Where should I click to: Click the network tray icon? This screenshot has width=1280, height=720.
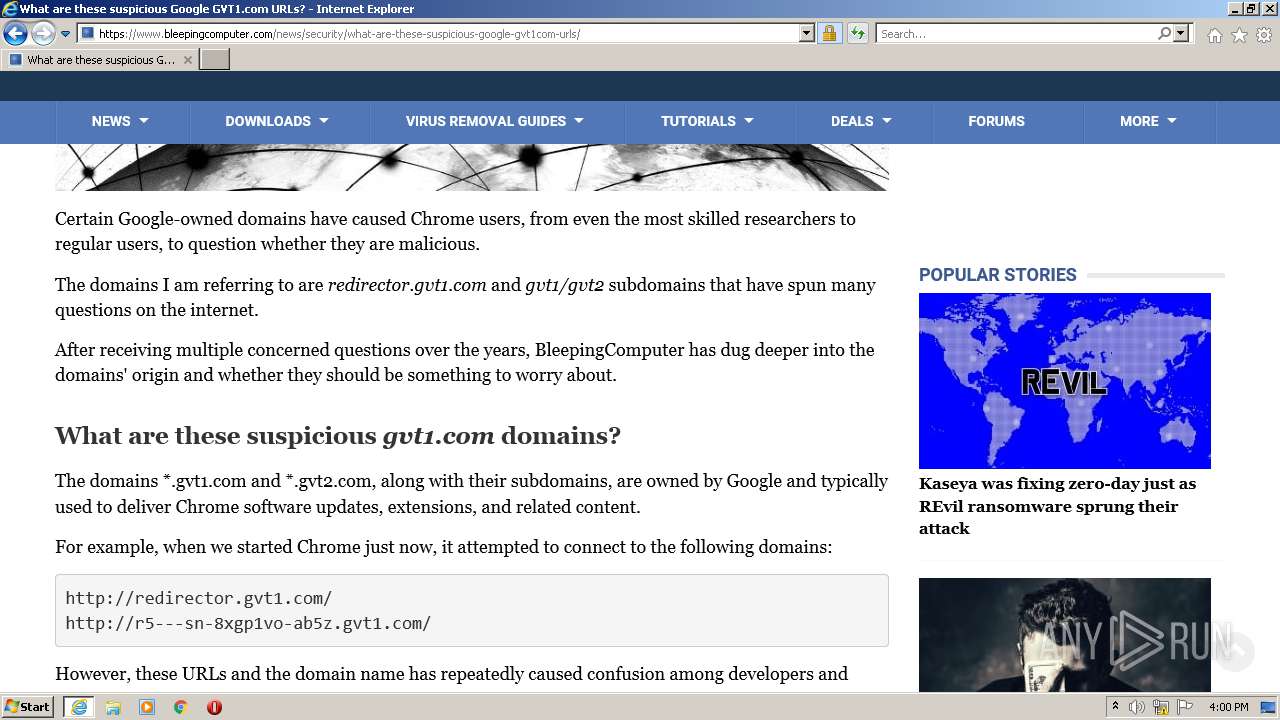point(1161,707)
